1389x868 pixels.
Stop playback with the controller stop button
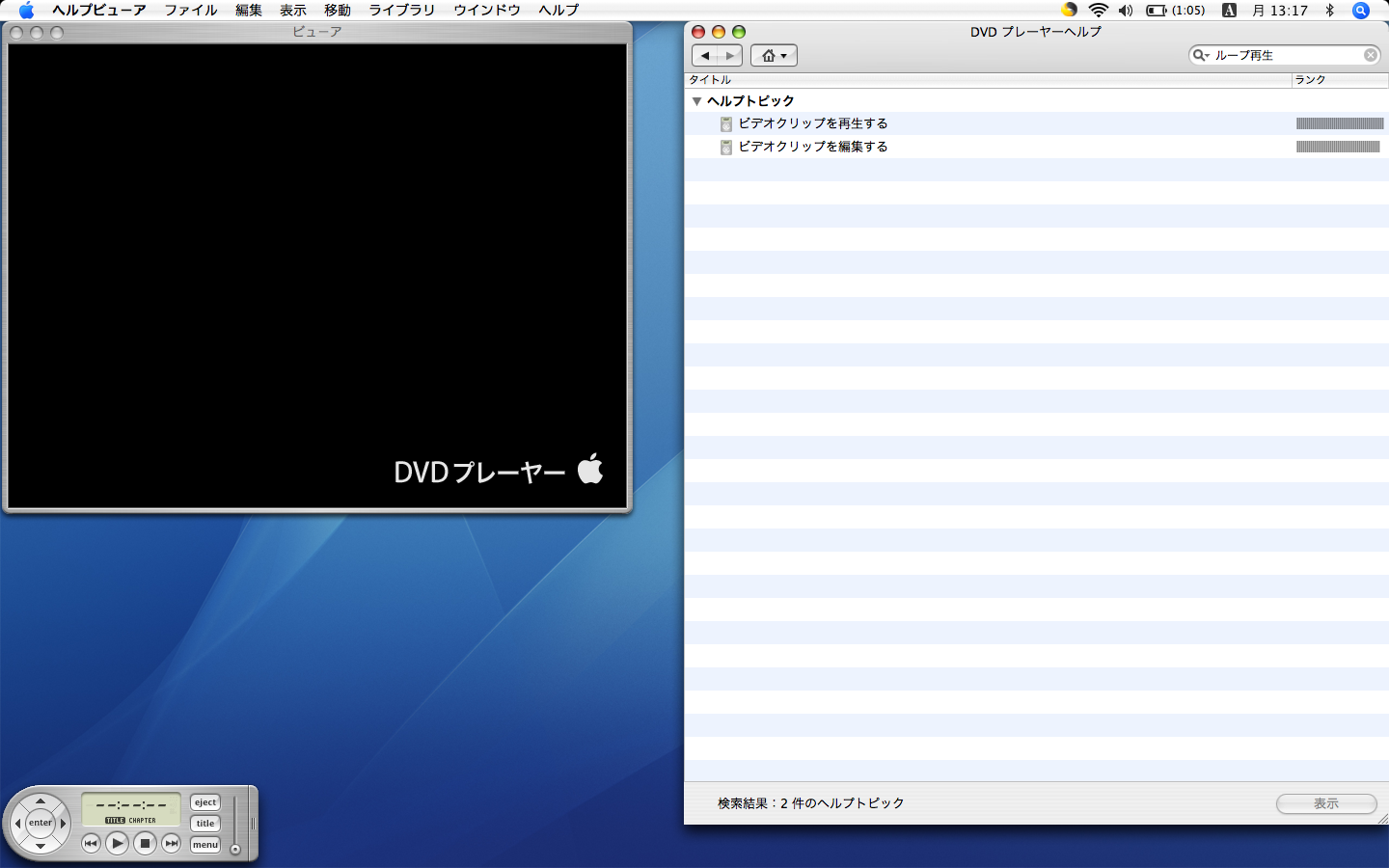(x=145, y=843)
